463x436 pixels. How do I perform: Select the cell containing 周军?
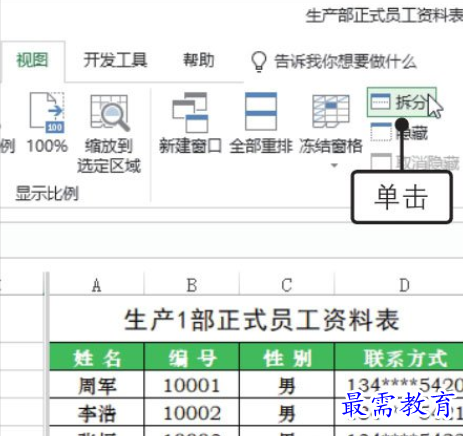click(97, 384)
